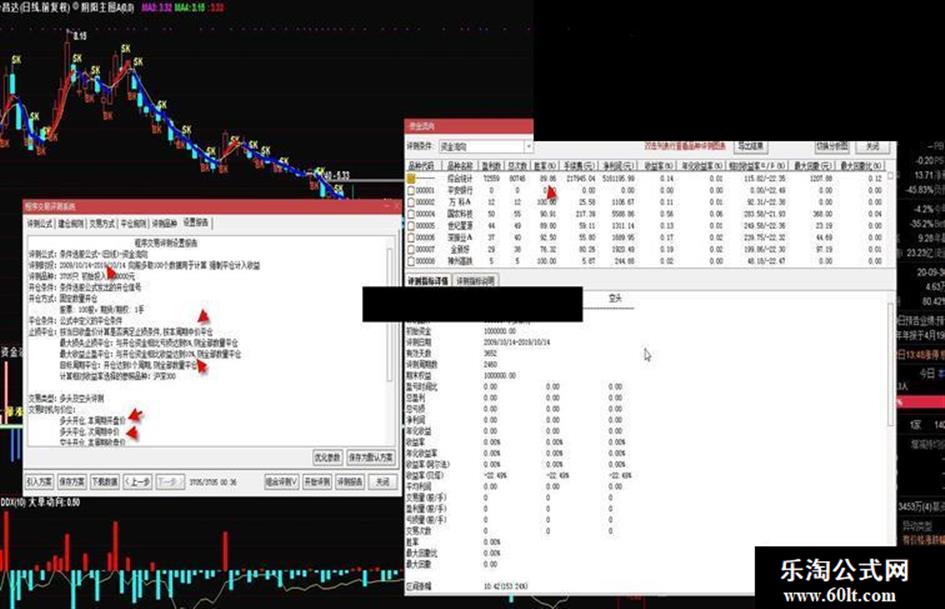Sort by the 品种代码 column header

[422, 165]
